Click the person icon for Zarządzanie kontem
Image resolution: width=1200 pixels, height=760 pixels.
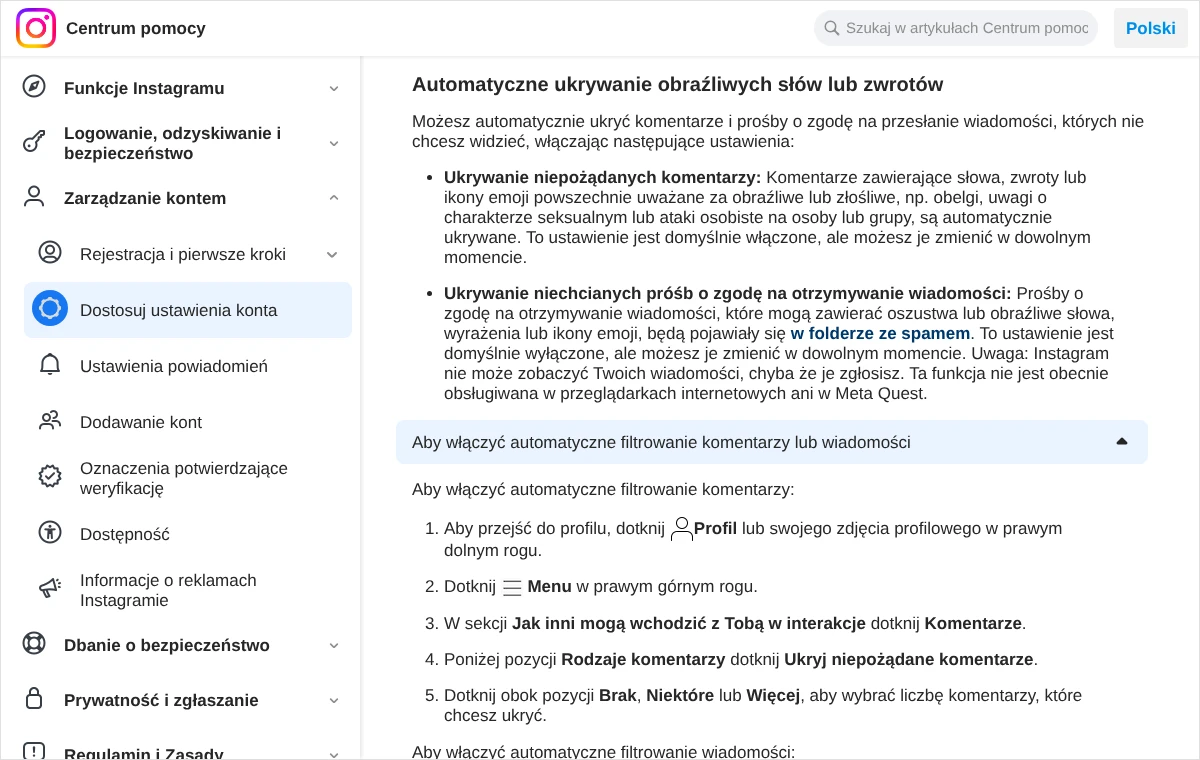[34, 196]
